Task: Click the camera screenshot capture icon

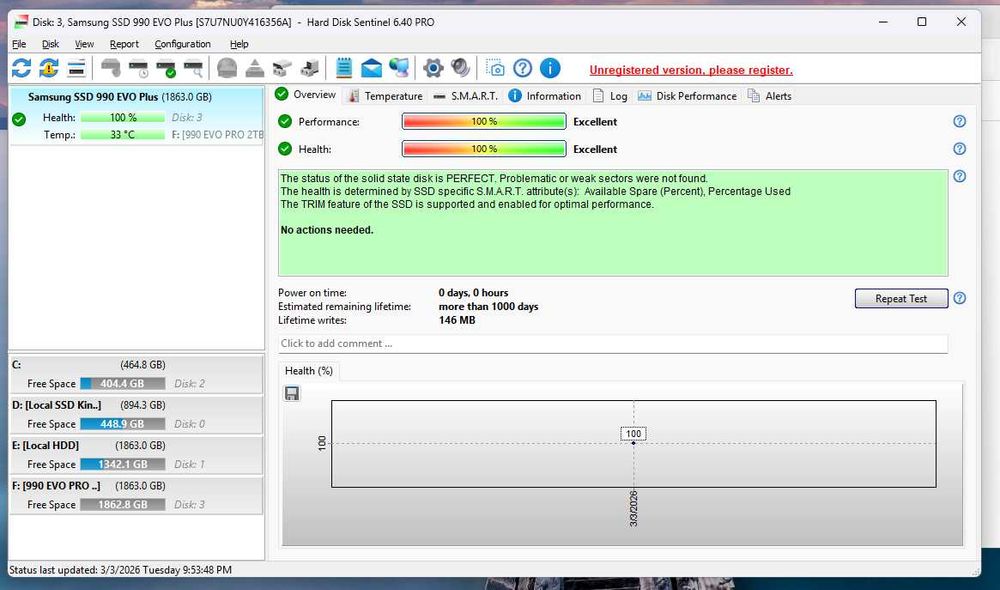Action: (x=495, y=68)
